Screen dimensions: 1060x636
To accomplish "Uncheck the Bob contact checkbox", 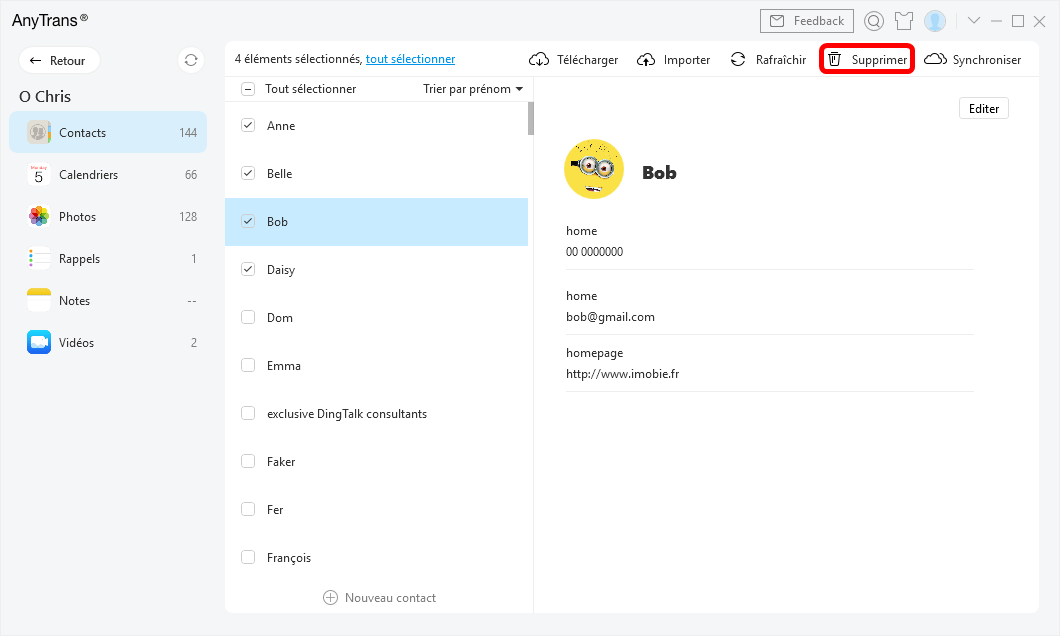I will [x=248, y=221].
